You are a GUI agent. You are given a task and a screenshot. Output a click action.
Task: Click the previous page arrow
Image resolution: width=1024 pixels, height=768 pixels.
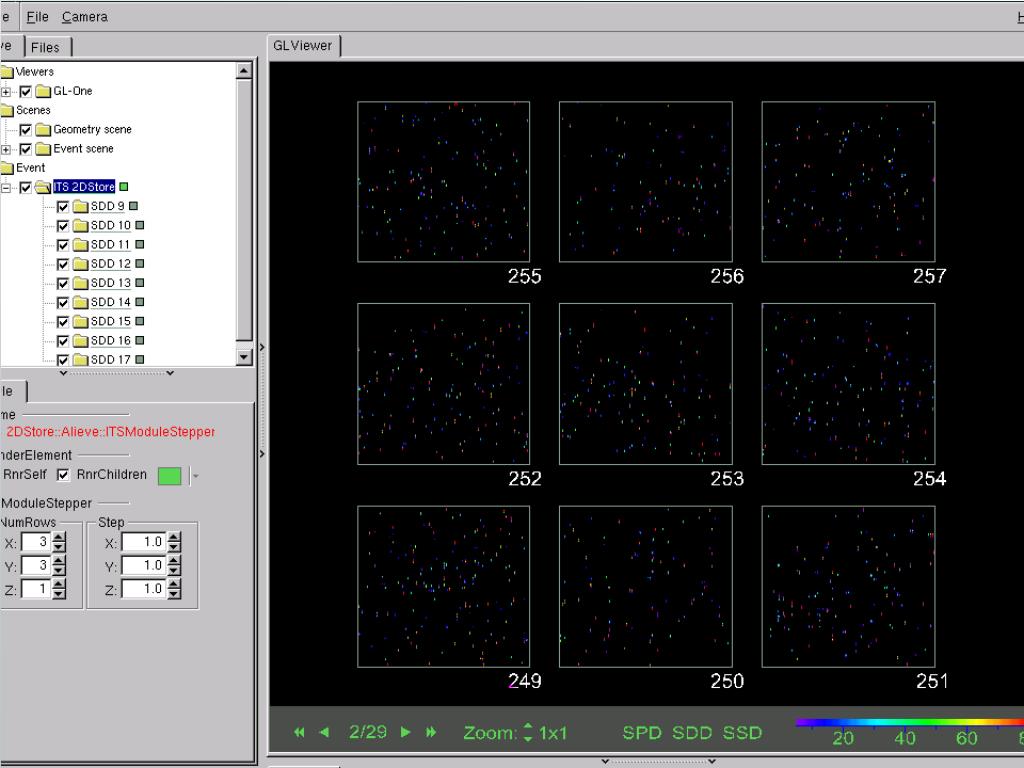point(324,732)
